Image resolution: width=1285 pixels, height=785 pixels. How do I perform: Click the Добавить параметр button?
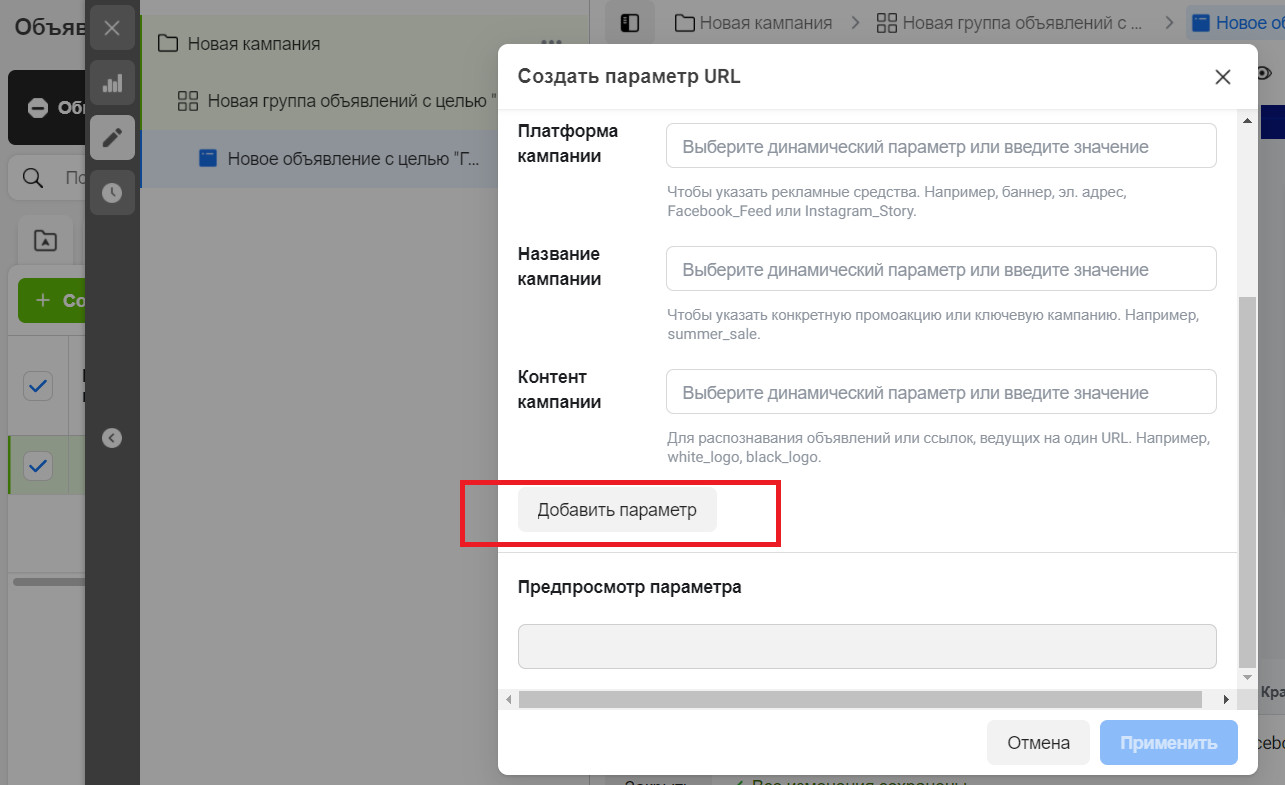[x=617, y=510]
